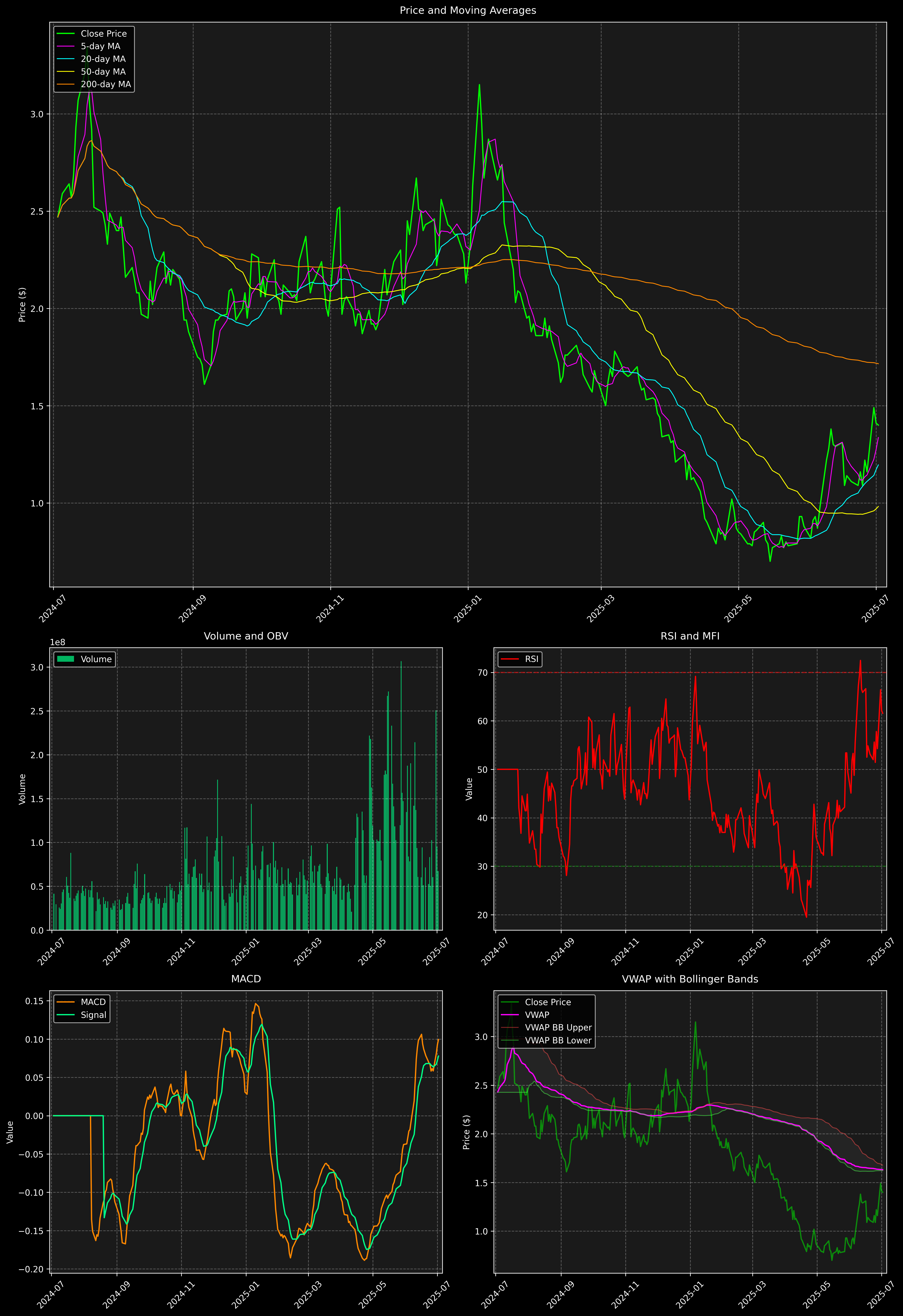Screen dimensions: 903x1316
Task: Click the '70' tick on the RSI axis
Action: (482, 673)
